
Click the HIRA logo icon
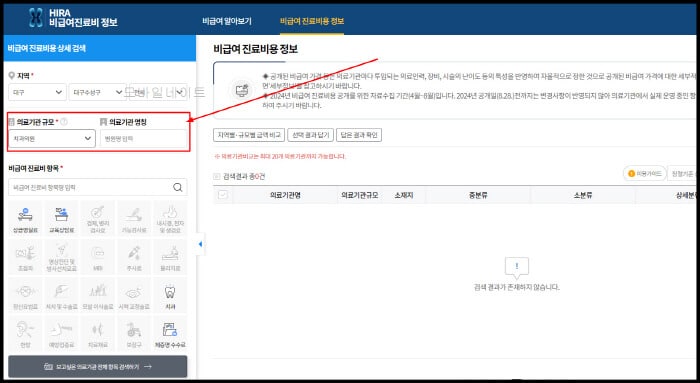[x=36, y=17]
